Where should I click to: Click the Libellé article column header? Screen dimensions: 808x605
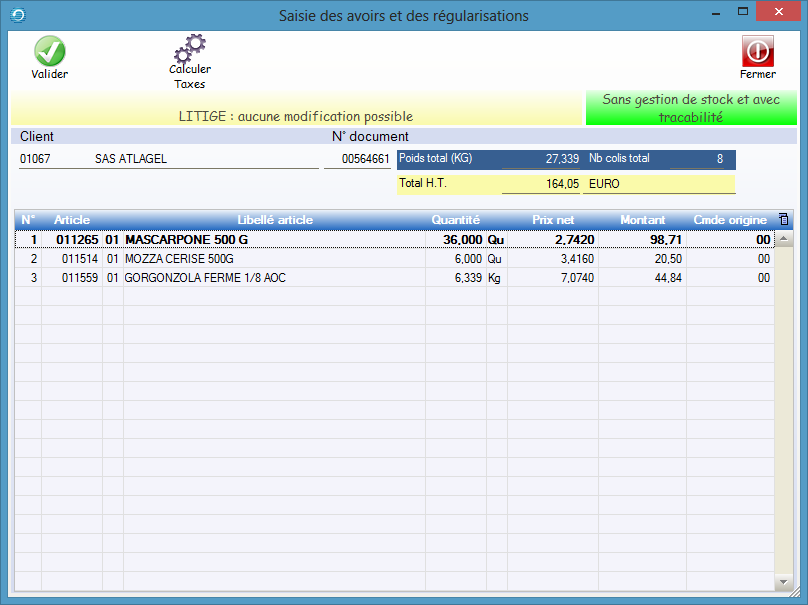275,220
